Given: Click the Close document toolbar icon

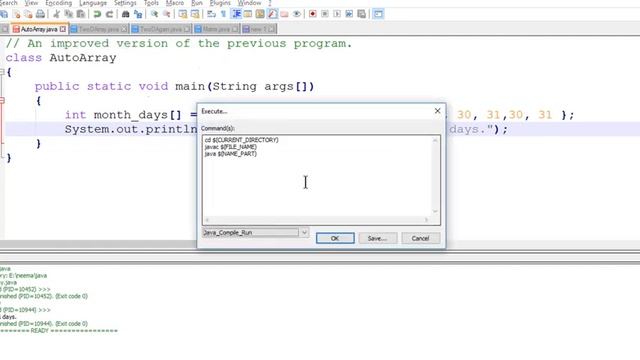Looking at the screenshot, I should 16,14.
